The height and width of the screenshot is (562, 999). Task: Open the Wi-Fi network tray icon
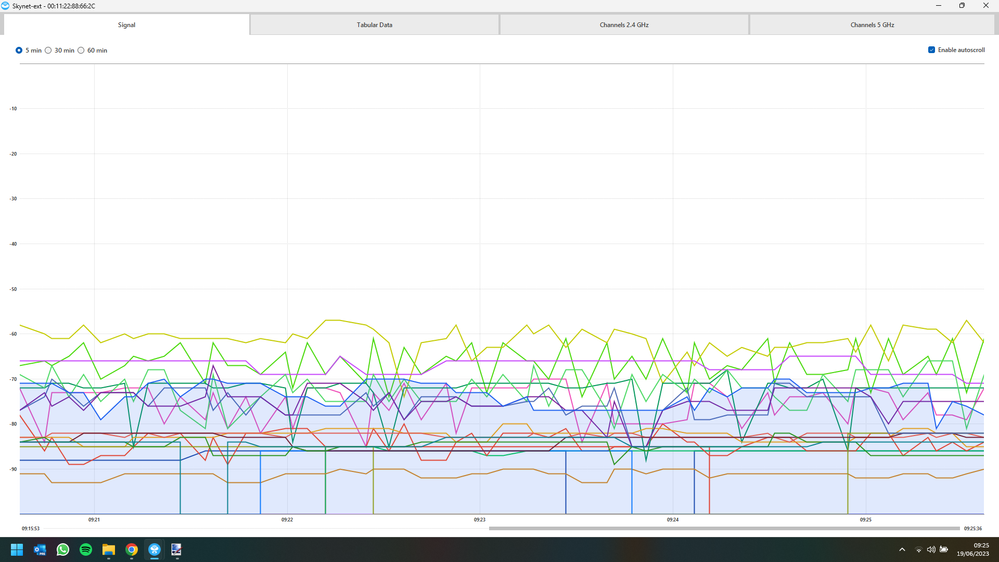click(x=919, y=550)
